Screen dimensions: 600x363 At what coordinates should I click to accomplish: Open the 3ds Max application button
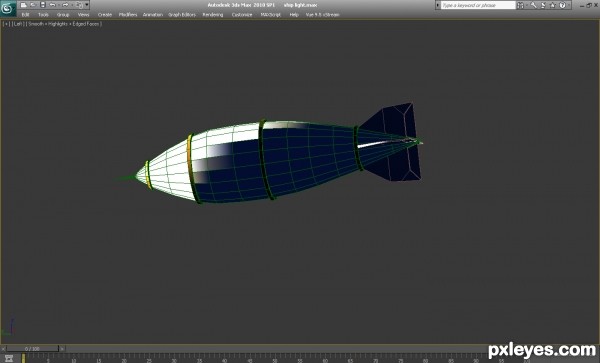(8, 8)
